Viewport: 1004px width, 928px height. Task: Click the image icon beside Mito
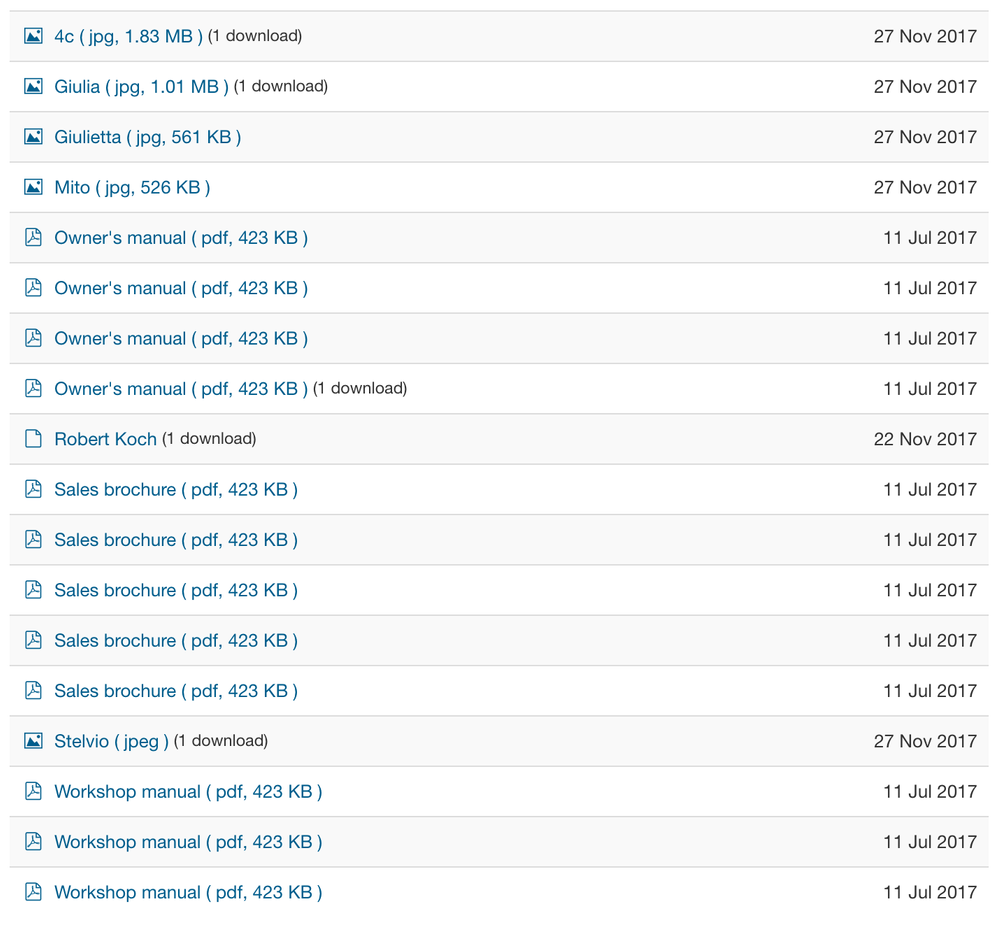(33, 187)
